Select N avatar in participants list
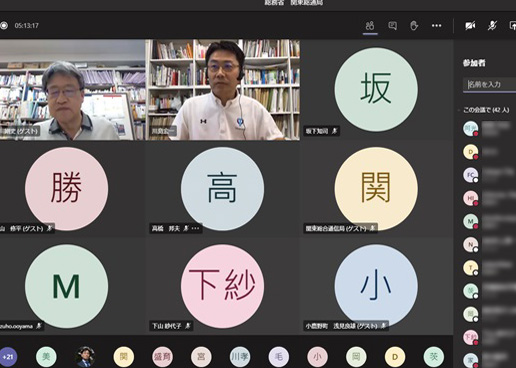516x368 pixels. tap(471, 244)
